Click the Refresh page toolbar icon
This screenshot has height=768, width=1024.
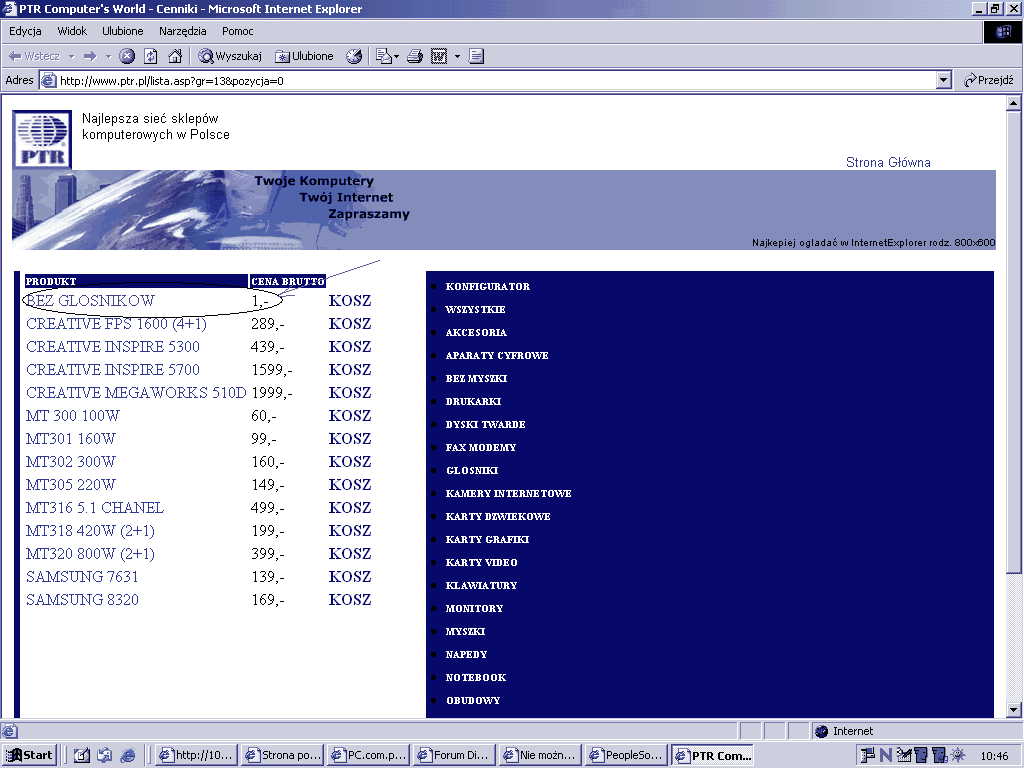pos(151,56)
